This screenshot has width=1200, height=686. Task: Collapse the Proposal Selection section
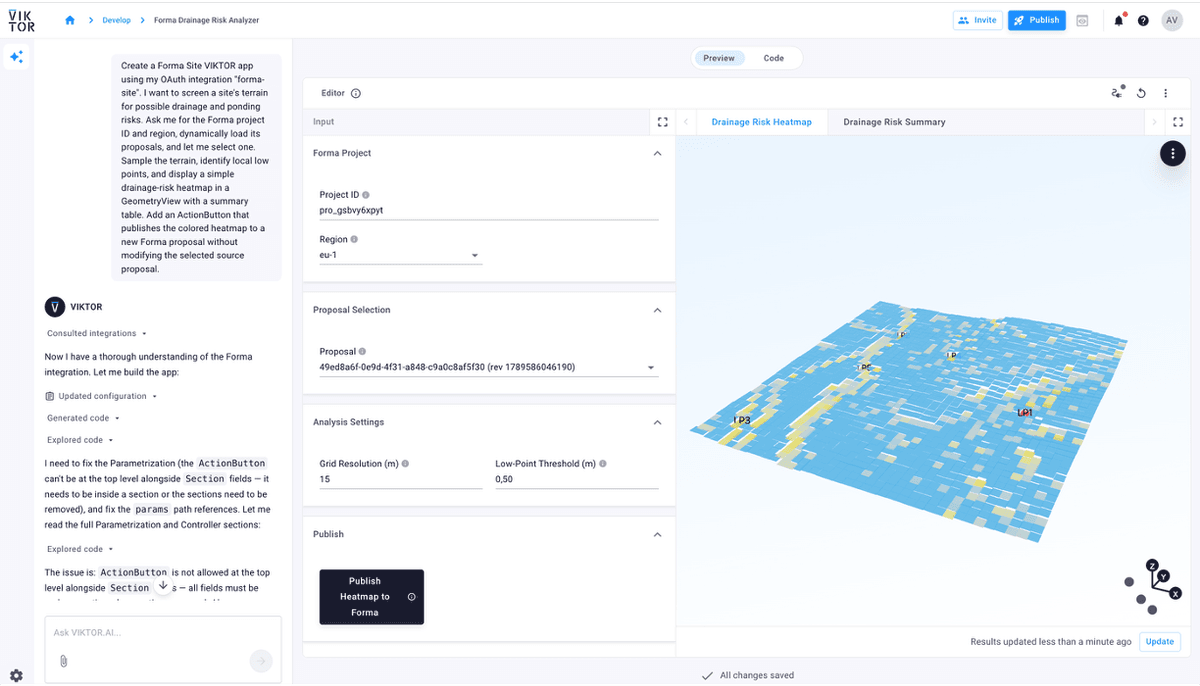click(x=657, y=310)
